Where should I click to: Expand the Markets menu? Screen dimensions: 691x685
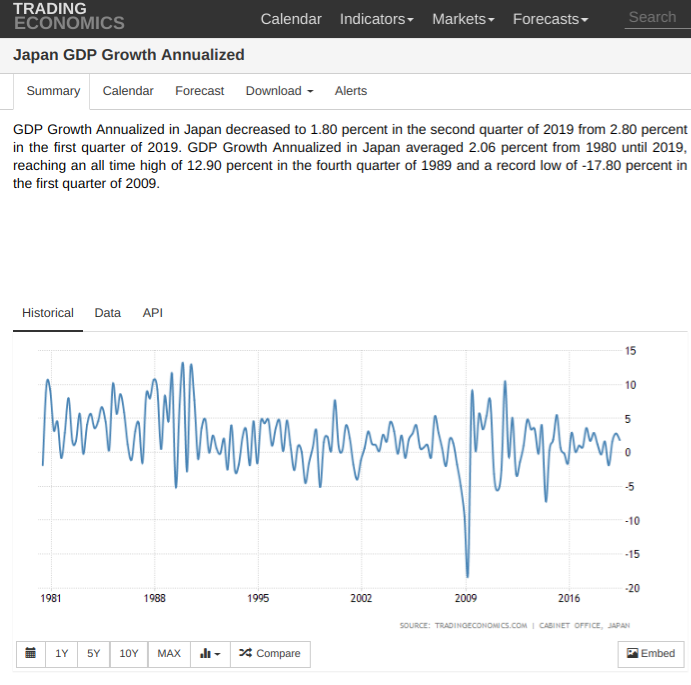[463, 19]
